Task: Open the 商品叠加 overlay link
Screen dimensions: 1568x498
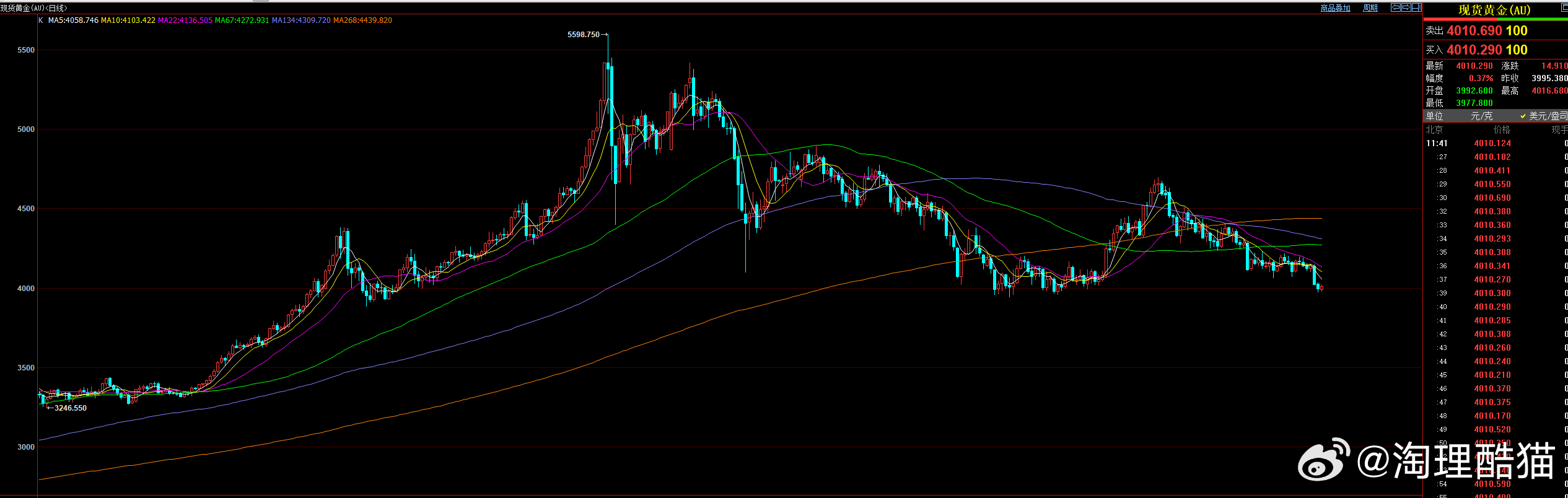Action: point(1335,8)
